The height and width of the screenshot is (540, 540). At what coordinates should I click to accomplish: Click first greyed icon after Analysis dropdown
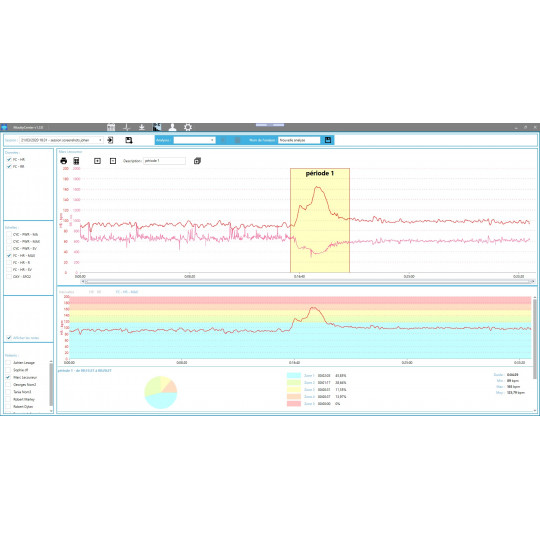pos(223,140)
